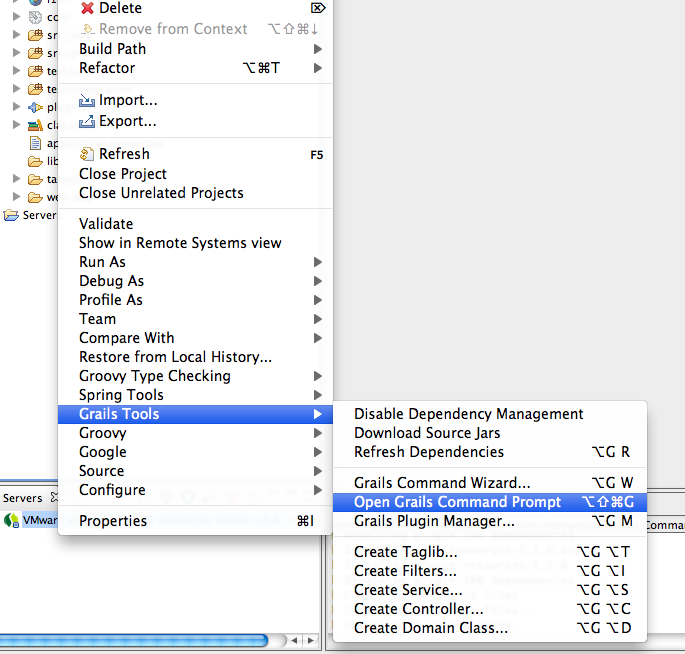Open the Source menu entry
The width and height of the screenshot is (685, 654).
195,471
